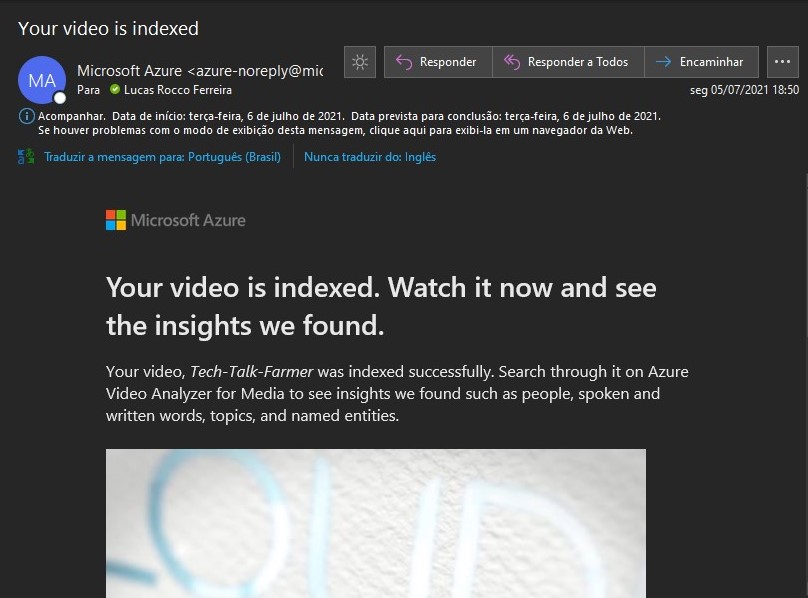808x598 pixels.
Task: Click the Responder button
Action: 438,62
